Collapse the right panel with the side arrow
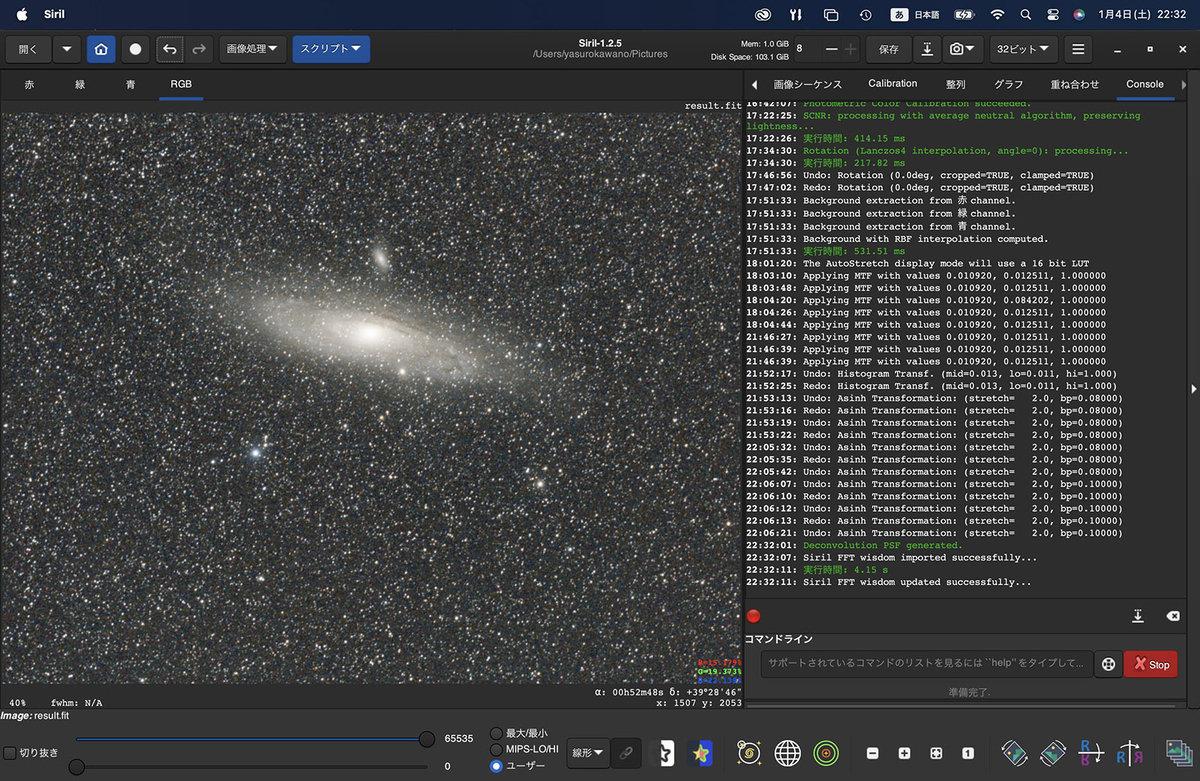 pos(1192,389)
